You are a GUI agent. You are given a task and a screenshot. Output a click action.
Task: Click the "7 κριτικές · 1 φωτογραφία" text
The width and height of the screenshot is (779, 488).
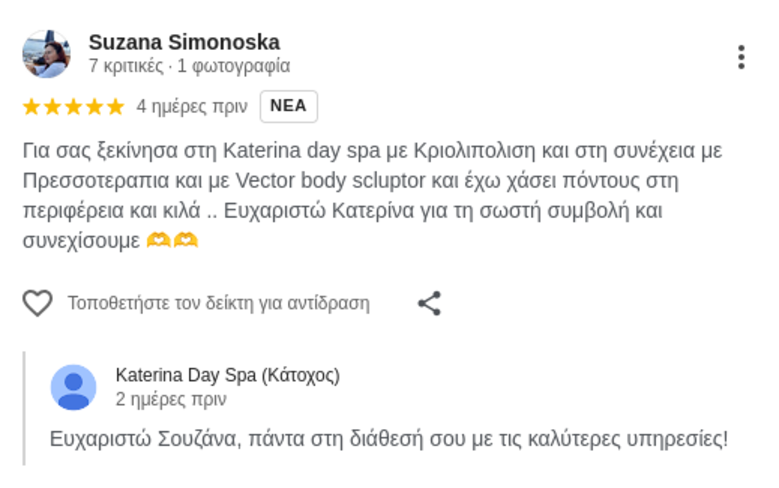point(189,67)
